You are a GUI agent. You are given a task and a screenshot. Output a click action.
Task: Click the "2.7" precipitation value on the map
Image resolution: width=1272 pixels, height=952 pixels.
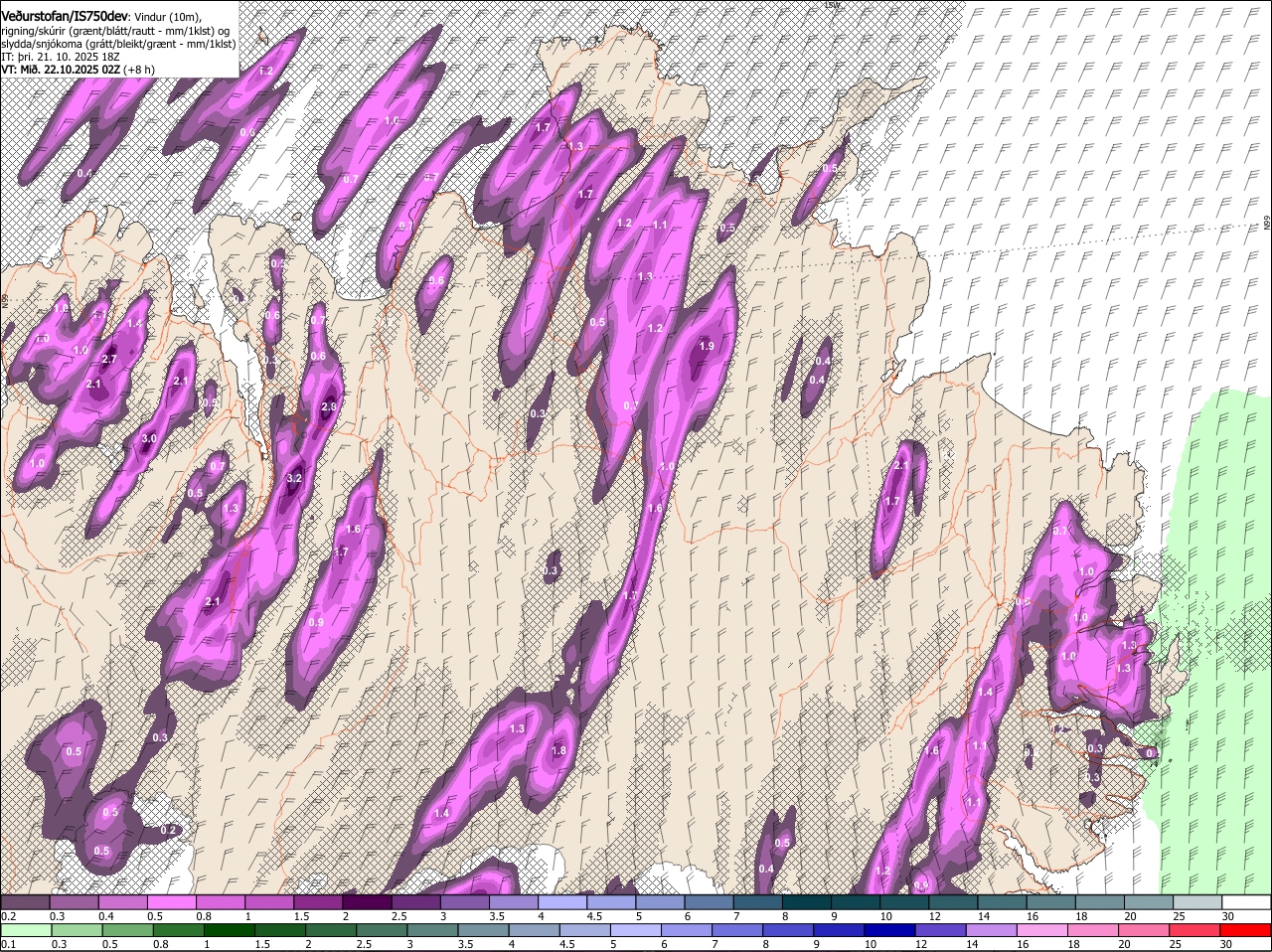point(109,359)
